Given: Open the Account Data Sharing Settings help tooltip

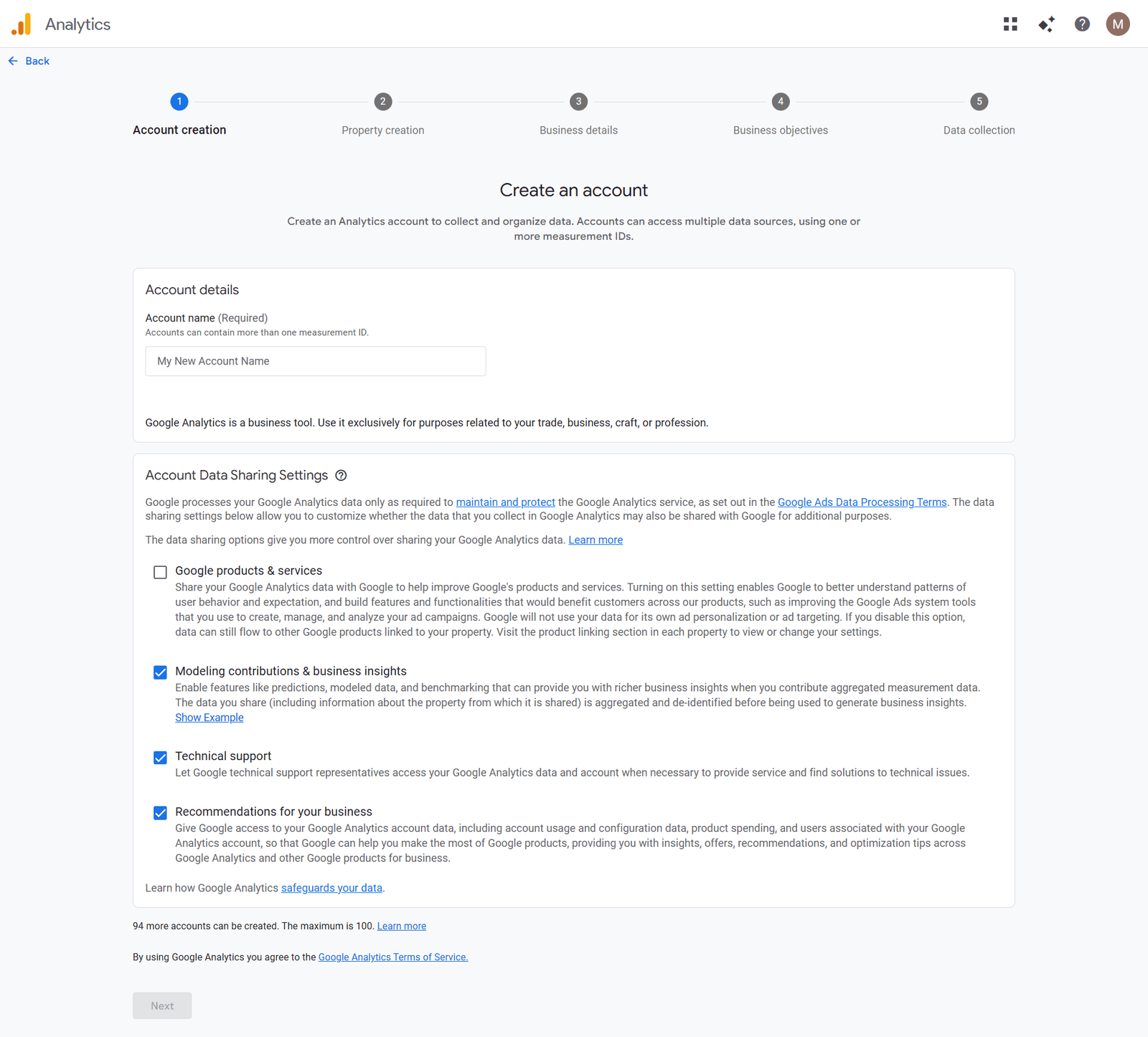Looking at the screenshot, I should tap(341, 475).
